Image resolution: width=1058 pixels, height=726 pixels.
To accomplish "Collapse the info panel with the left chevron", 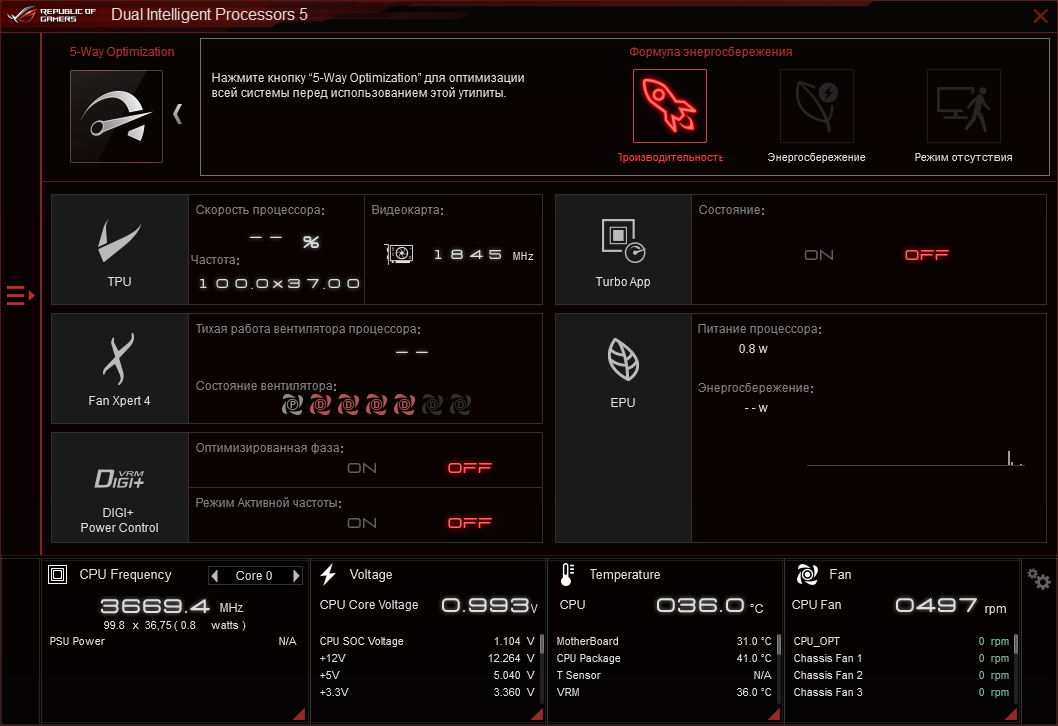I will coord(177,114).
